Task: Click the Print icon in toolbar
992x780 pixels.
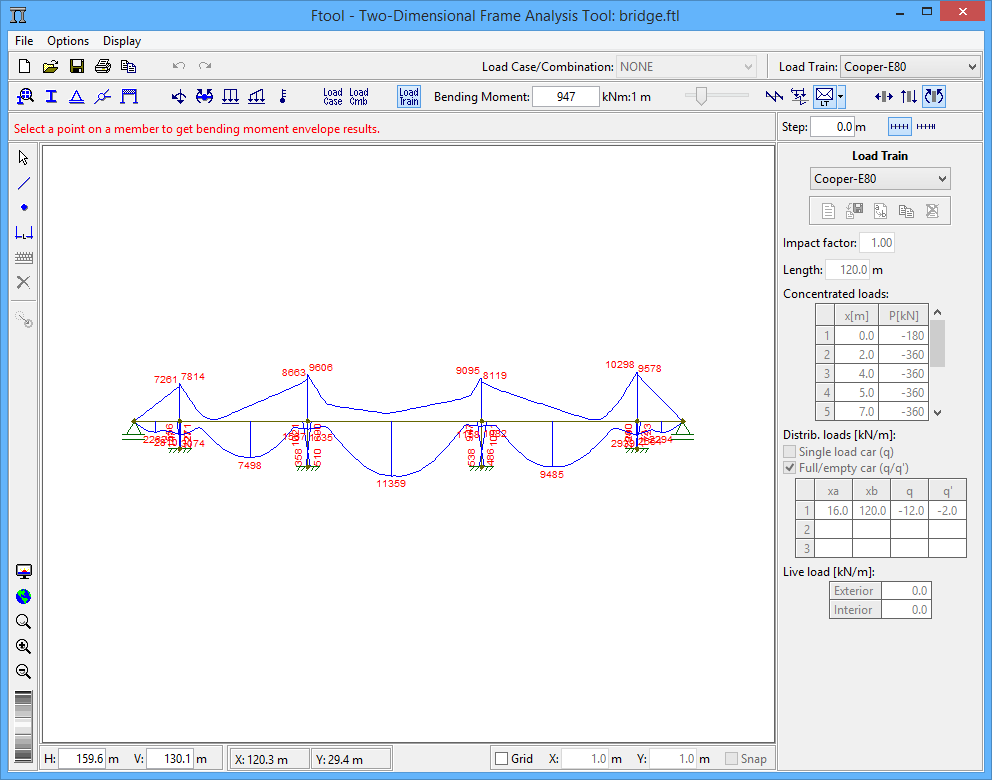Action: (102, 67)
